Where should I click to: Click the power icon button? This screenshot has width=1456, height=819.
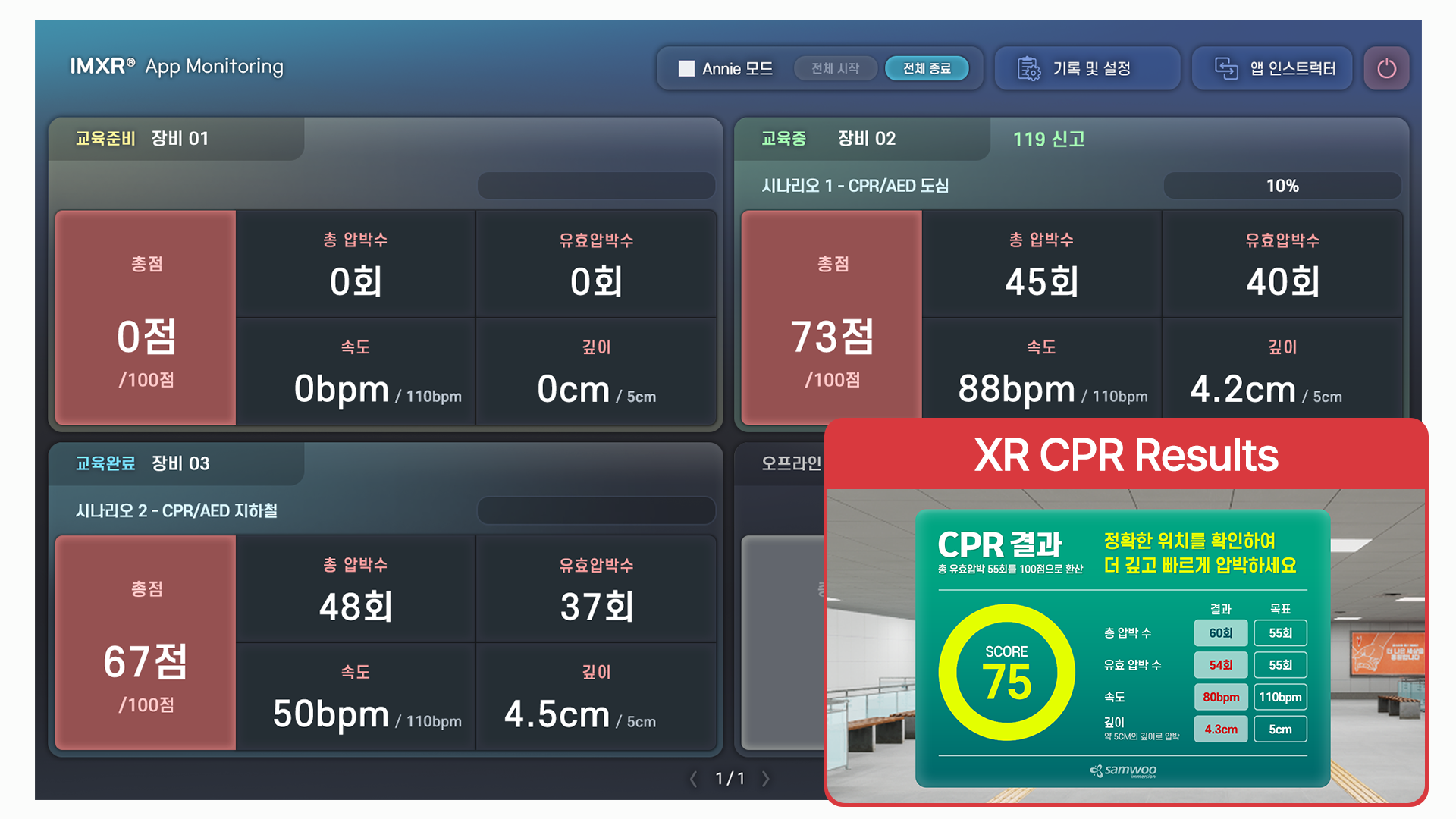(x=1386, y=68)
